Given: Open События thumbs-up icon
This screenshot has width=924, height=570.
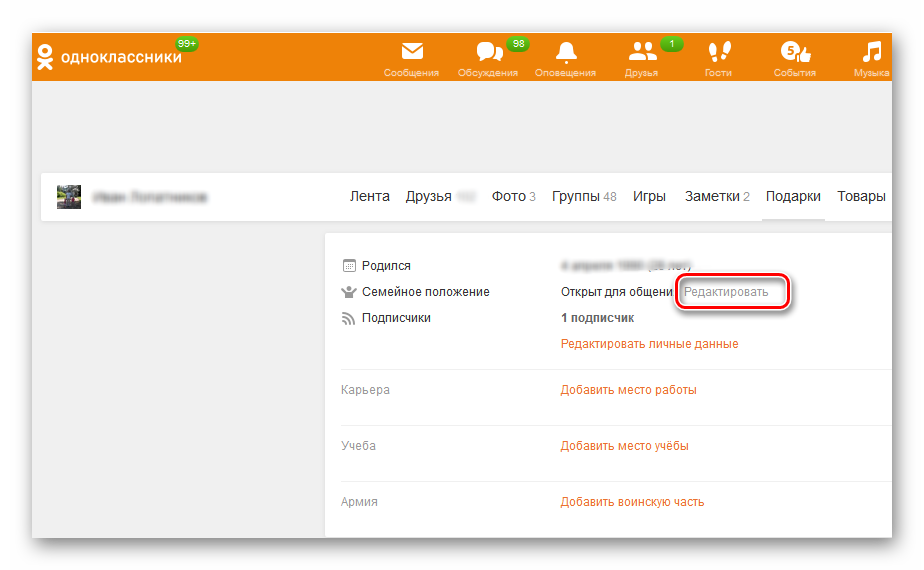Looking at the screenshot, I should (x=794, y=52).
